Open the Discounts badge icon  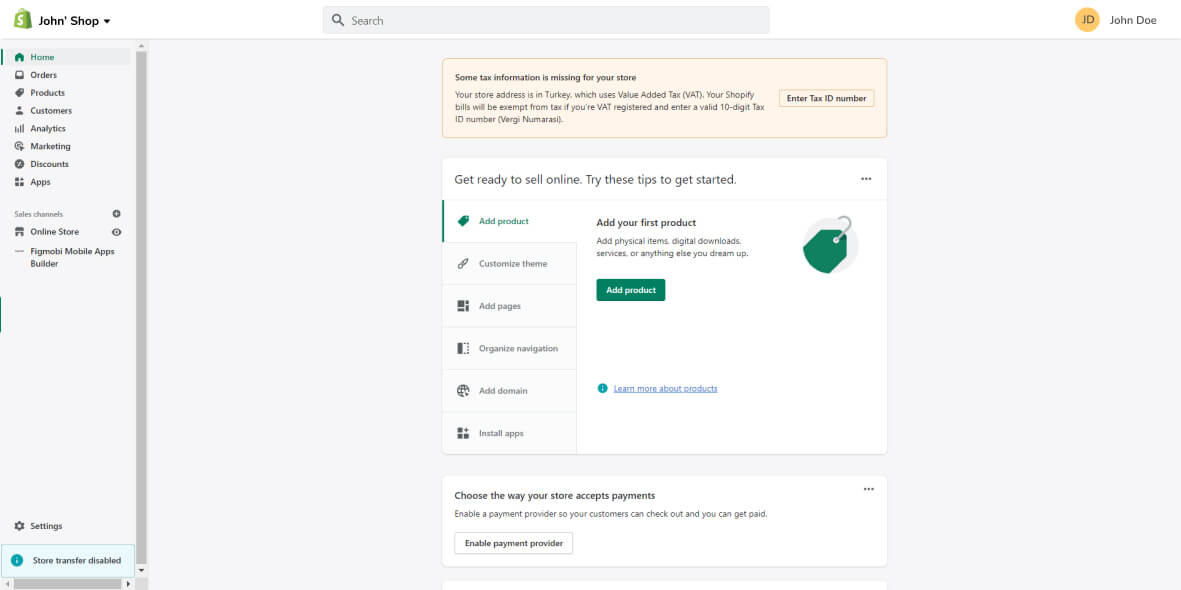(19, 164)
